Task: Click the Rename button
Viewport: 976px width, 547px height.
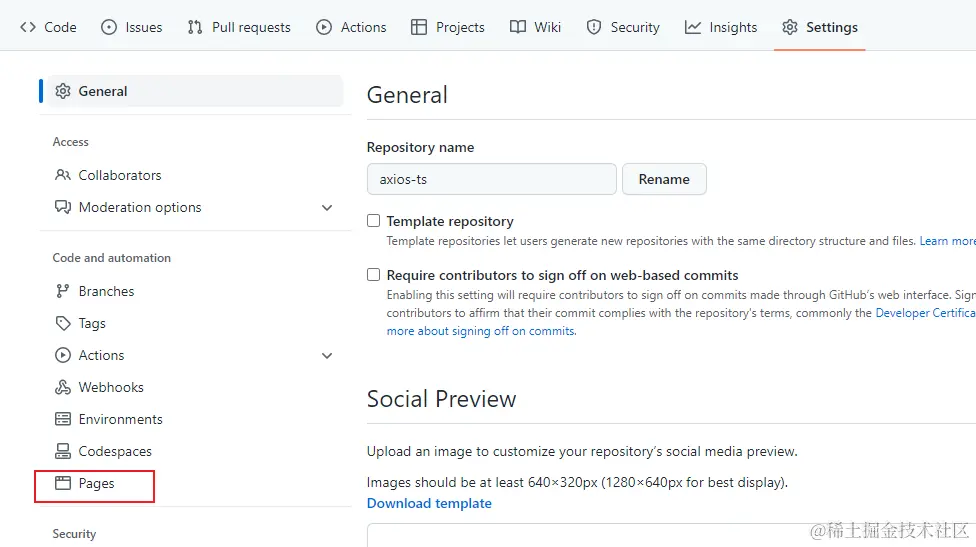Action: click(664, 179)
